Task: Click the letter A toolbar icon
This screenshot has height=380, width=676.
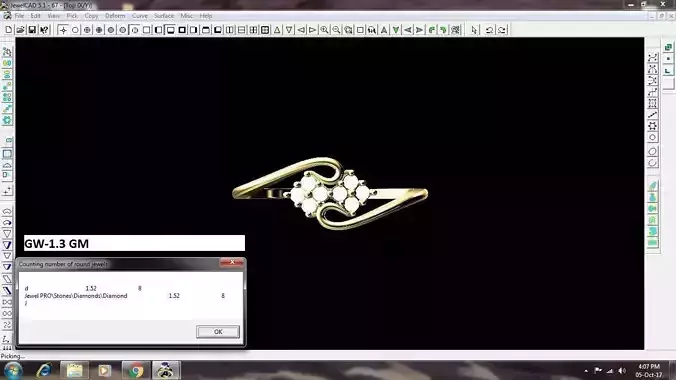Action: [384, 30]
